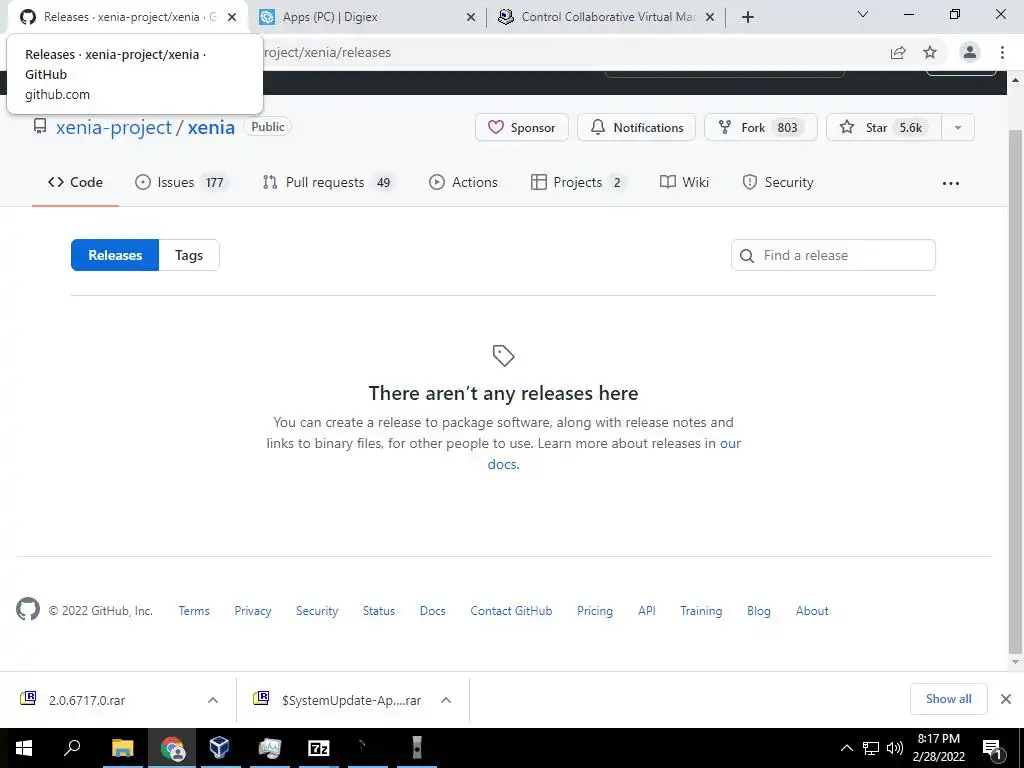Open the Chrome profile icon
Image resolution: width=1024 pixels, height=768 pixels.
click(970, 52)
